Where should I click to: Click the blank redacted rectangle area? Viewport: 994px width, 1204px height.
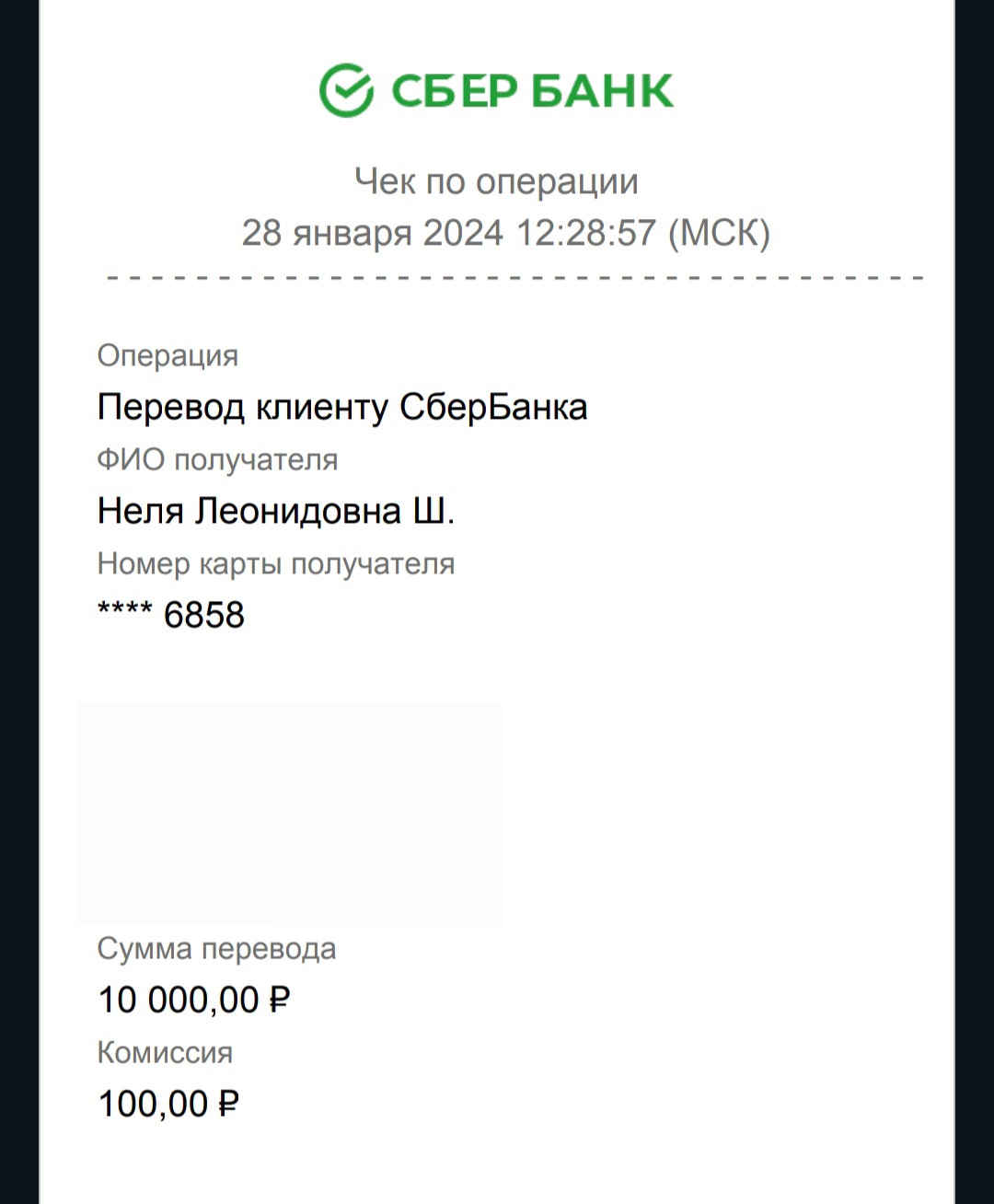click(x=290, y=815)
